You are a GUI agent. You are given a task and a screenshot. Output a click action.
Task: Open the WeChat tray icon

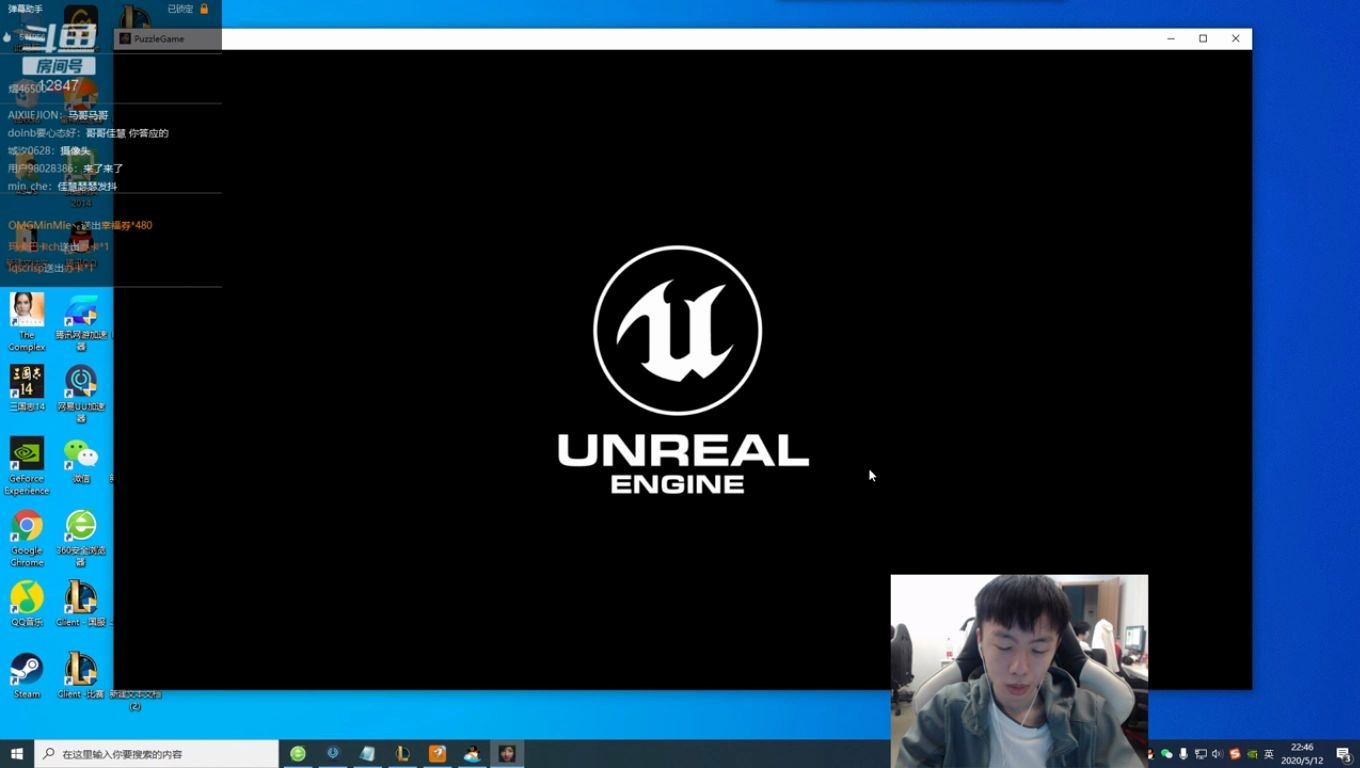(x=1167, y=754)
